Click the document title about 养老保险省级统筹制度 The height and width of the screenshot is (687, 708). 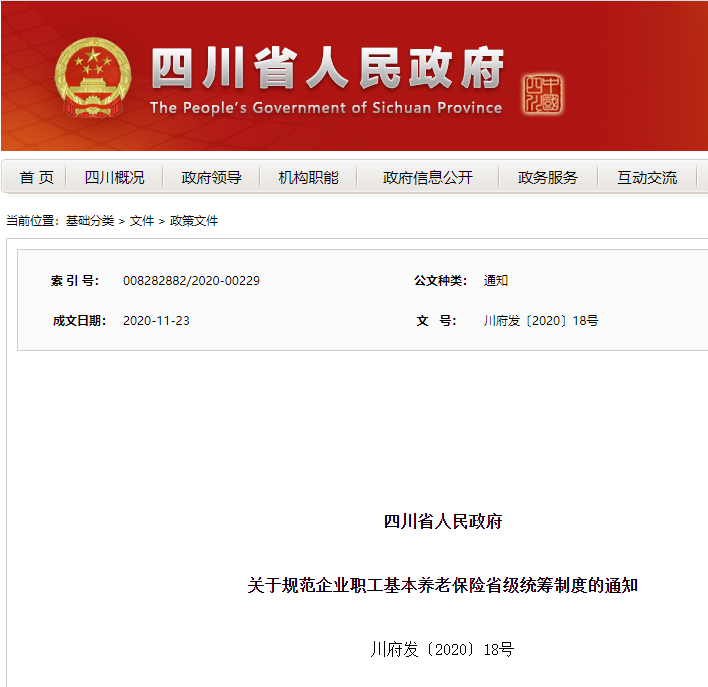[442, 586]
